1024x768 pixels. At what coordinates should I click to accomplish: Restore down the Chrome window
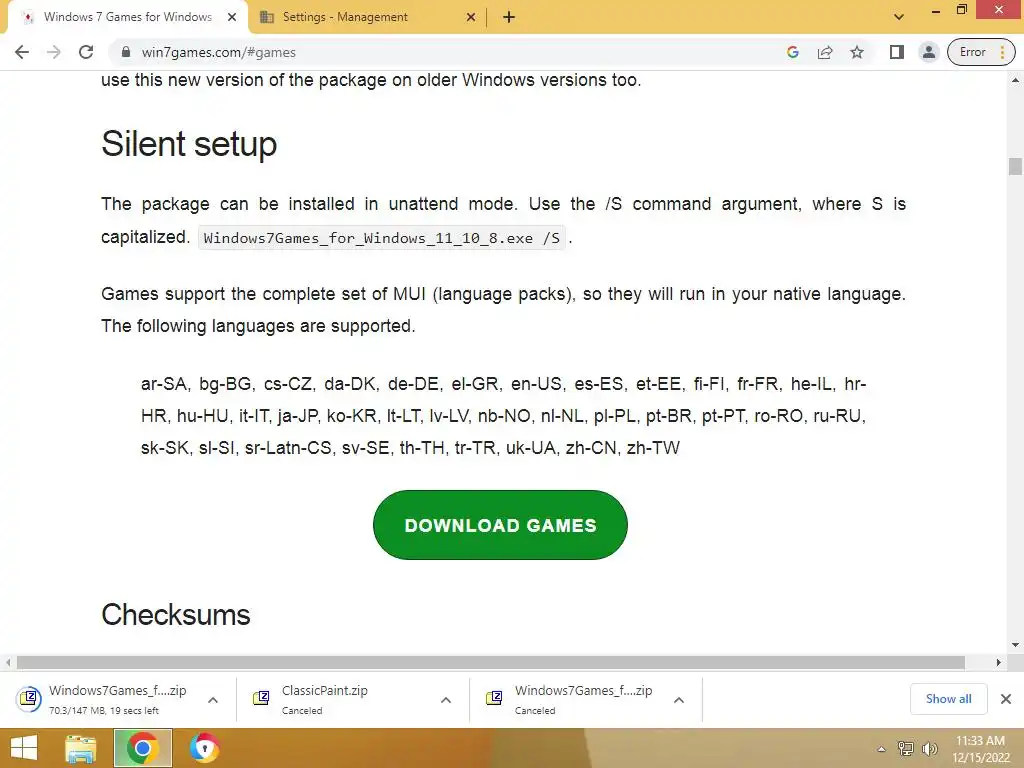pos(961,10)
